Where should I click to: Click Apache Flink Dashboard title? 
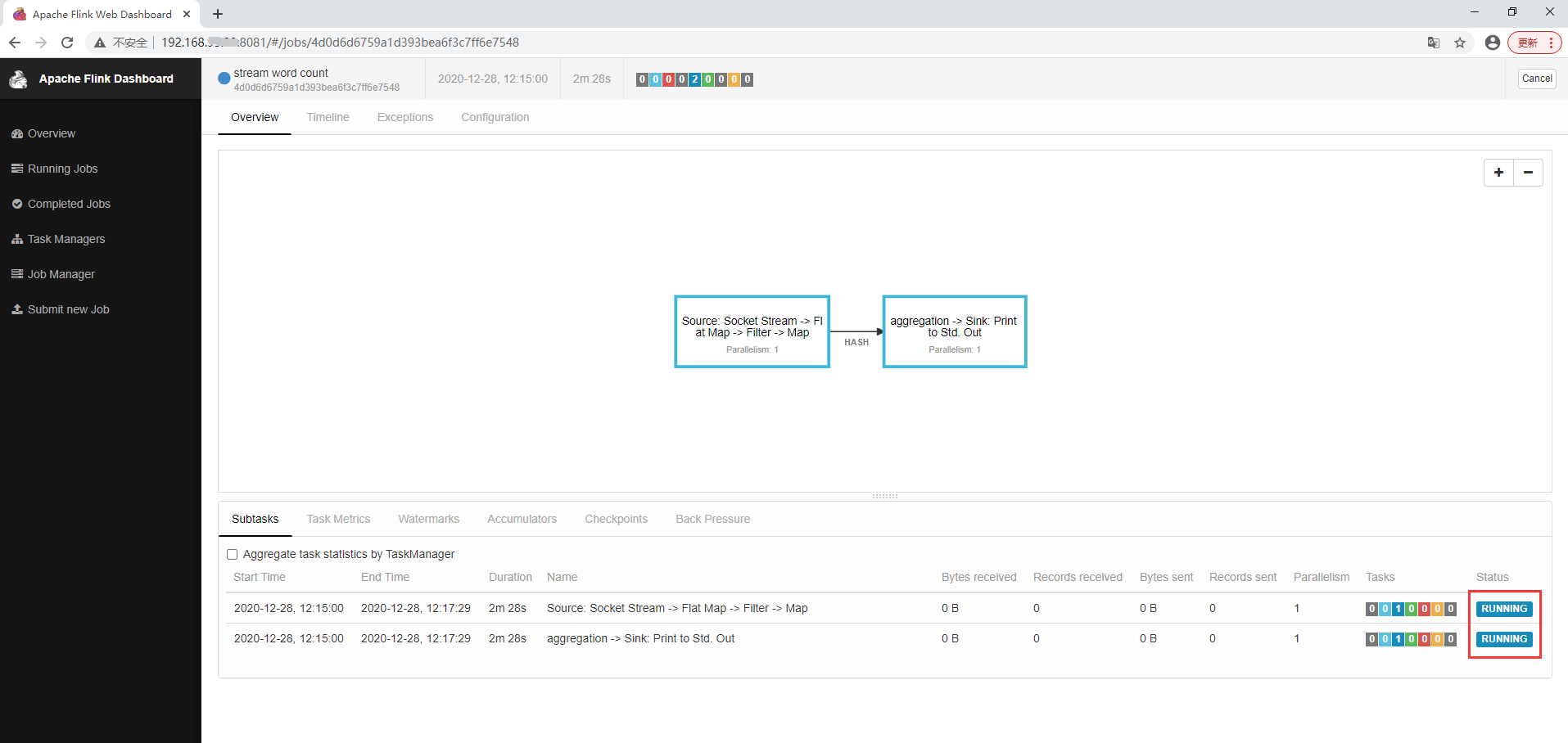pyautogui.click(x=106, y=79)
